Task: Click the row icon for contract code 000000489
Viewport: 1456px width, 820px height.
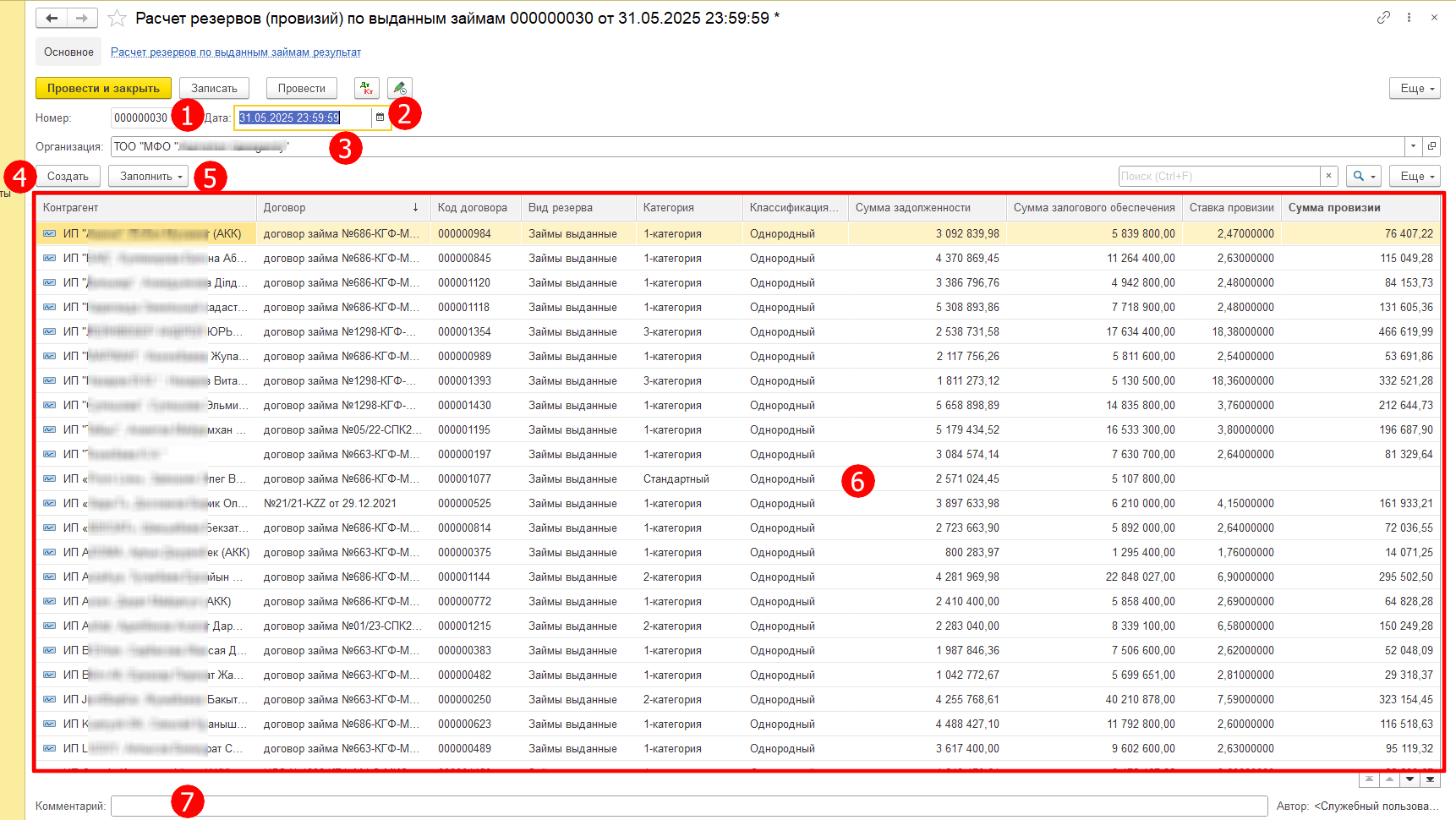Action: click(x=49, y=748)
